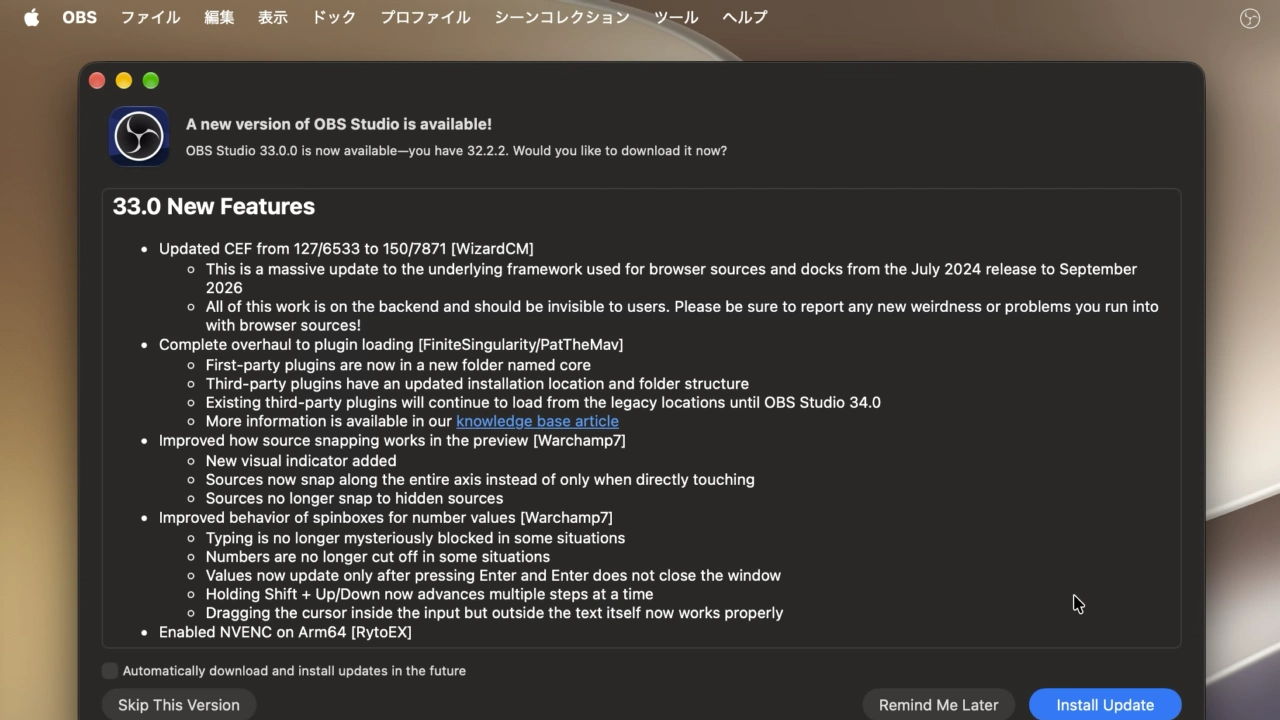1280x720 pixels.
Task: Click 'New visual indicator added' line
Action: pyautogui.click(x=301, y=460)
